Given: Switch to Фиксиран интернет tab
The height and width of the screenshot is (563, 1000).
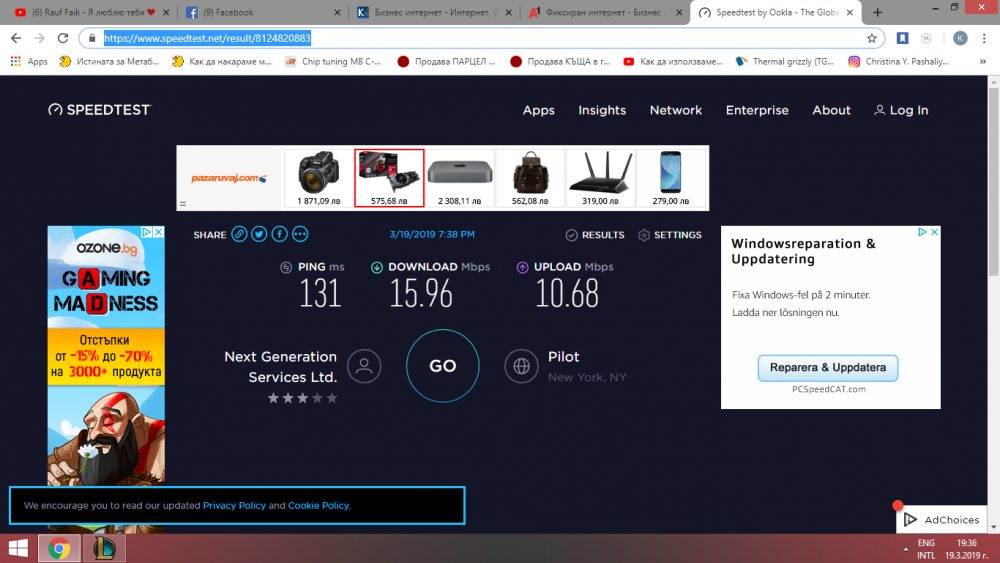Looking at the screenshot, I should 605,12.
